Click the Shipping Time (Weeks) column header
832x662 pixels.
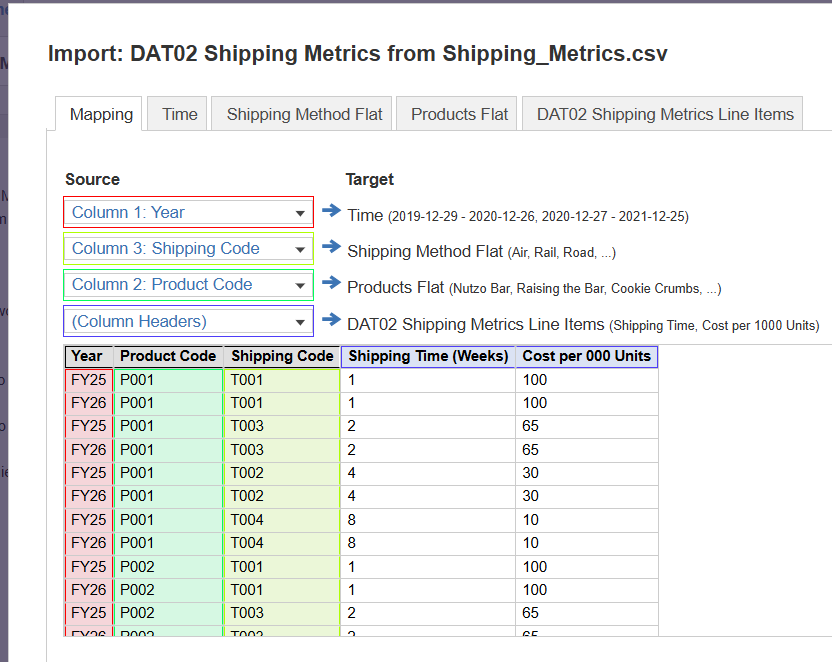428,356
